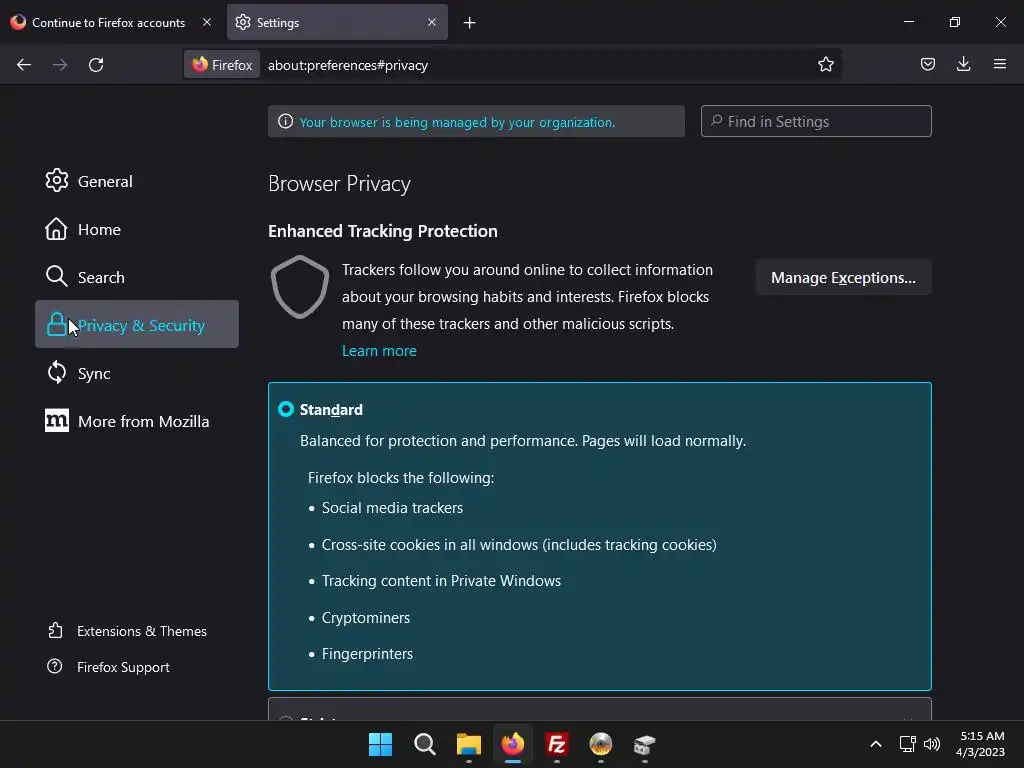The width and height of the screenshot is (1024, 768).
Task: Close the Settings tab
Action: (432, 22)
